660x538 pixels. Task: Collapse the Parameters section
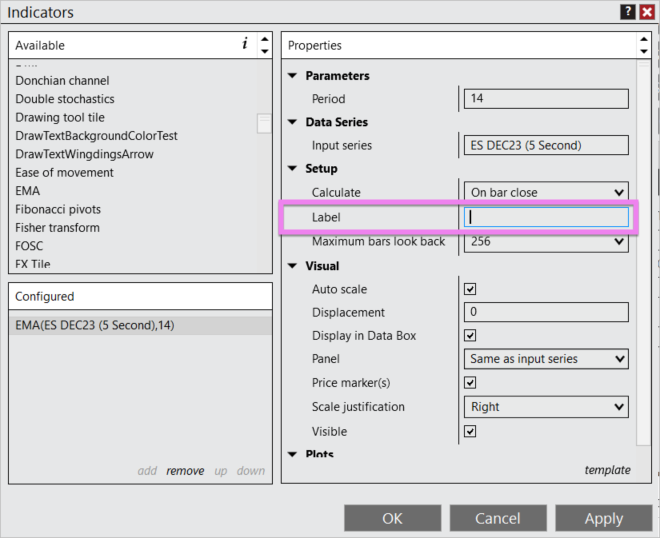pyautogui.click(x=293, y=76)
